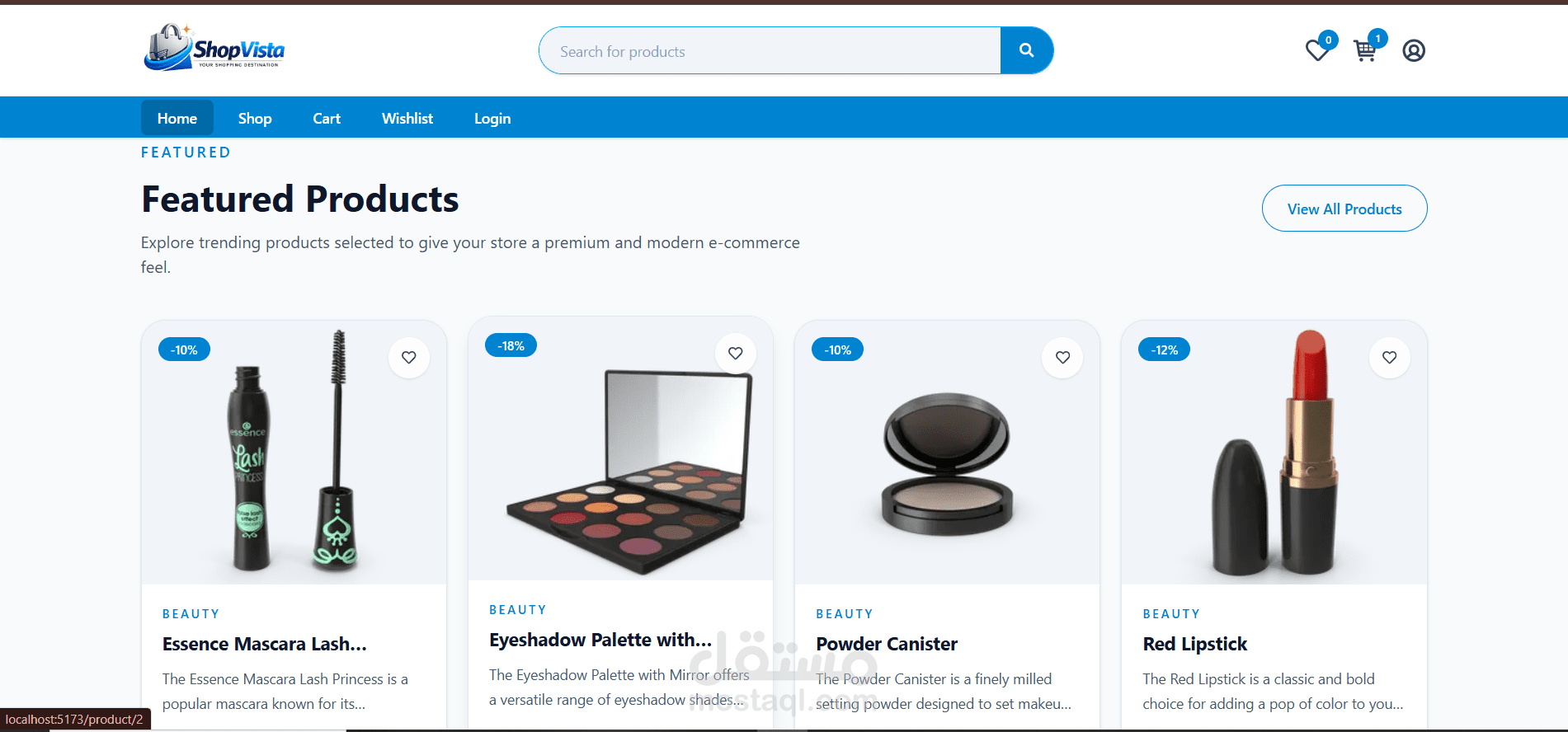Open the Cart navigation item
1568x732 pixels.
click(x=327, y=118)
